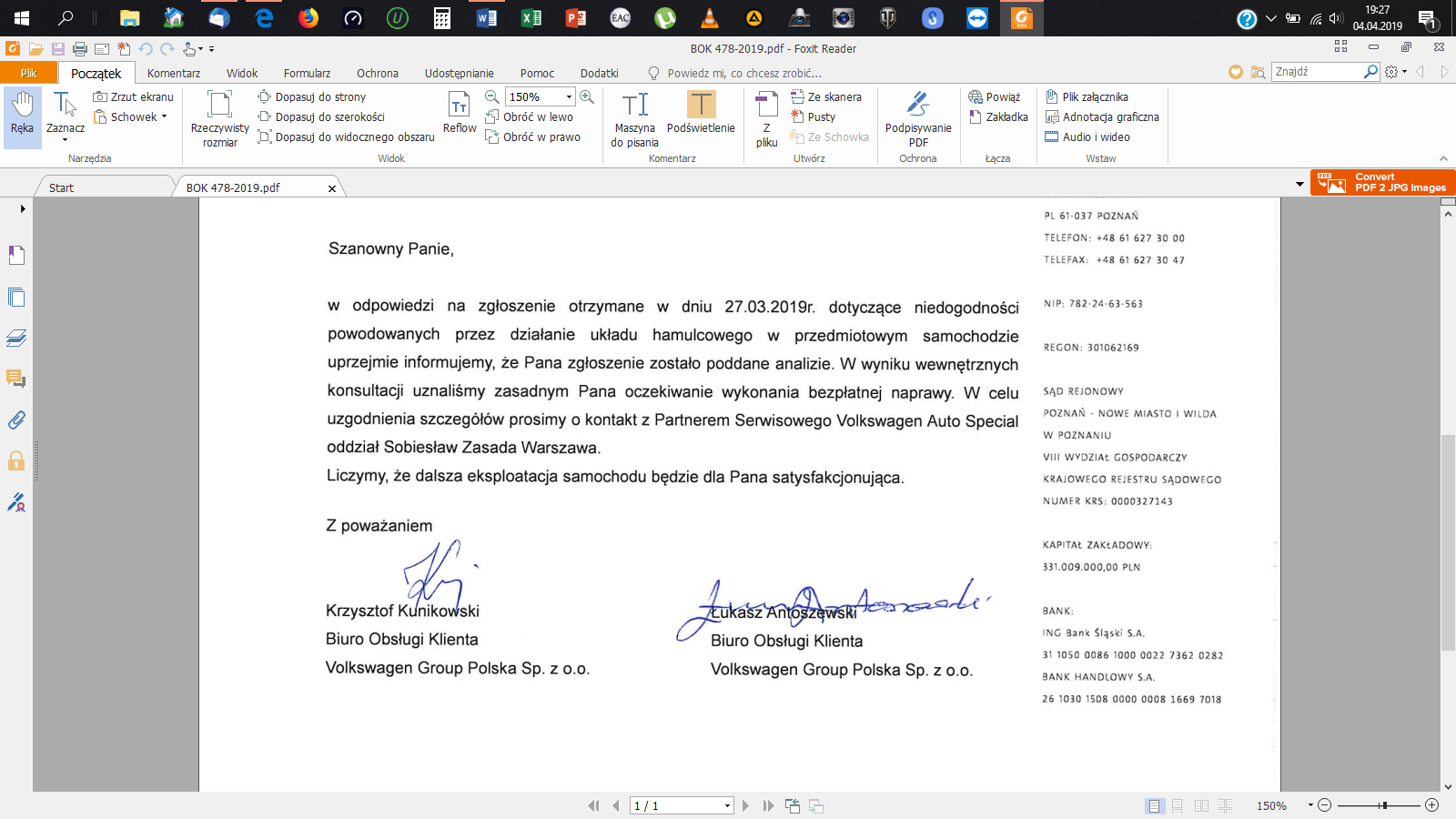The height and width of the screenshot is (819, 1456).
Task: Click the Znajdź search field
Action: 1317,71
